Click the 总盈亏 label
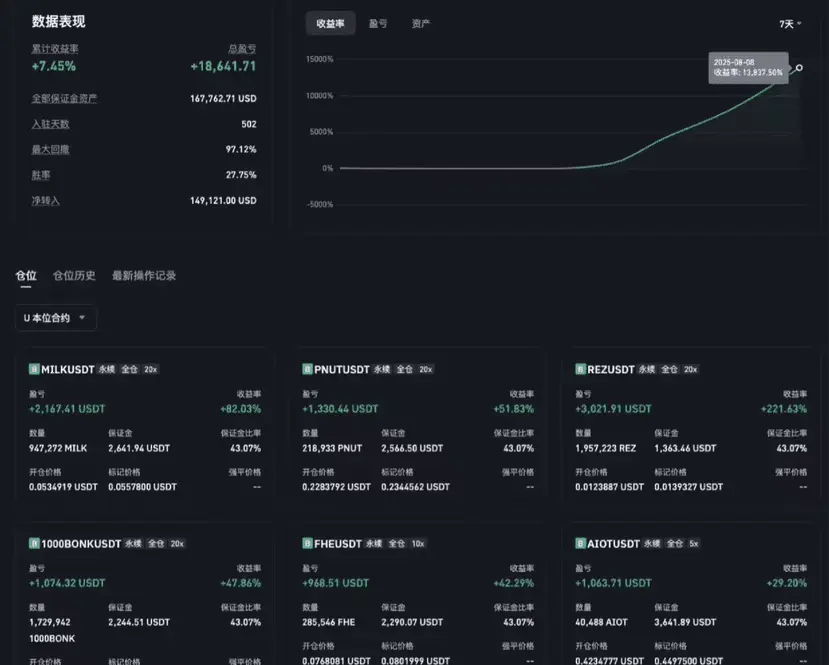 click(242, 49)
